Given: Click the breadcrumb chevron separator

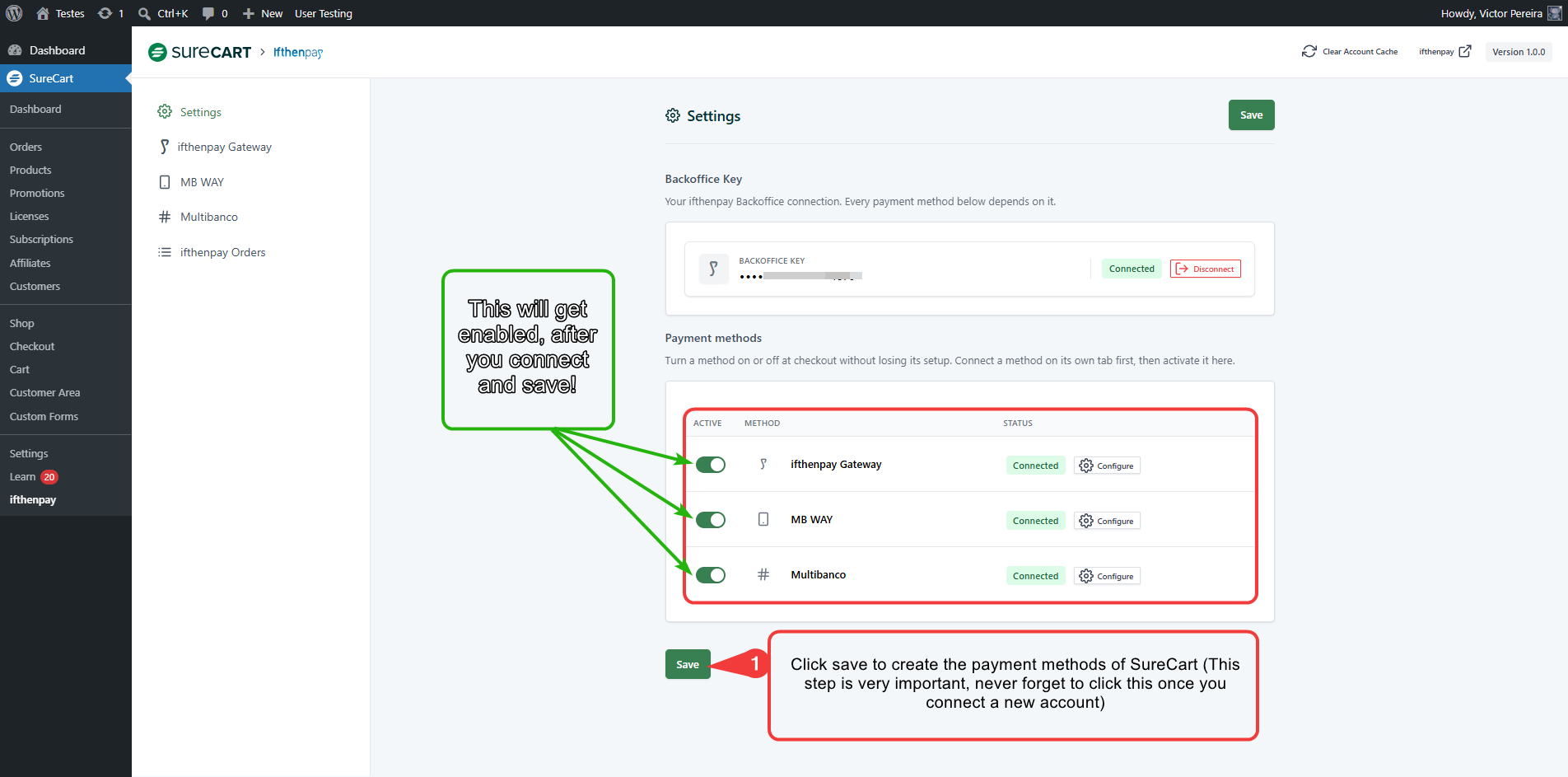Looking at the screenshot, I should (x=263, y=52).
